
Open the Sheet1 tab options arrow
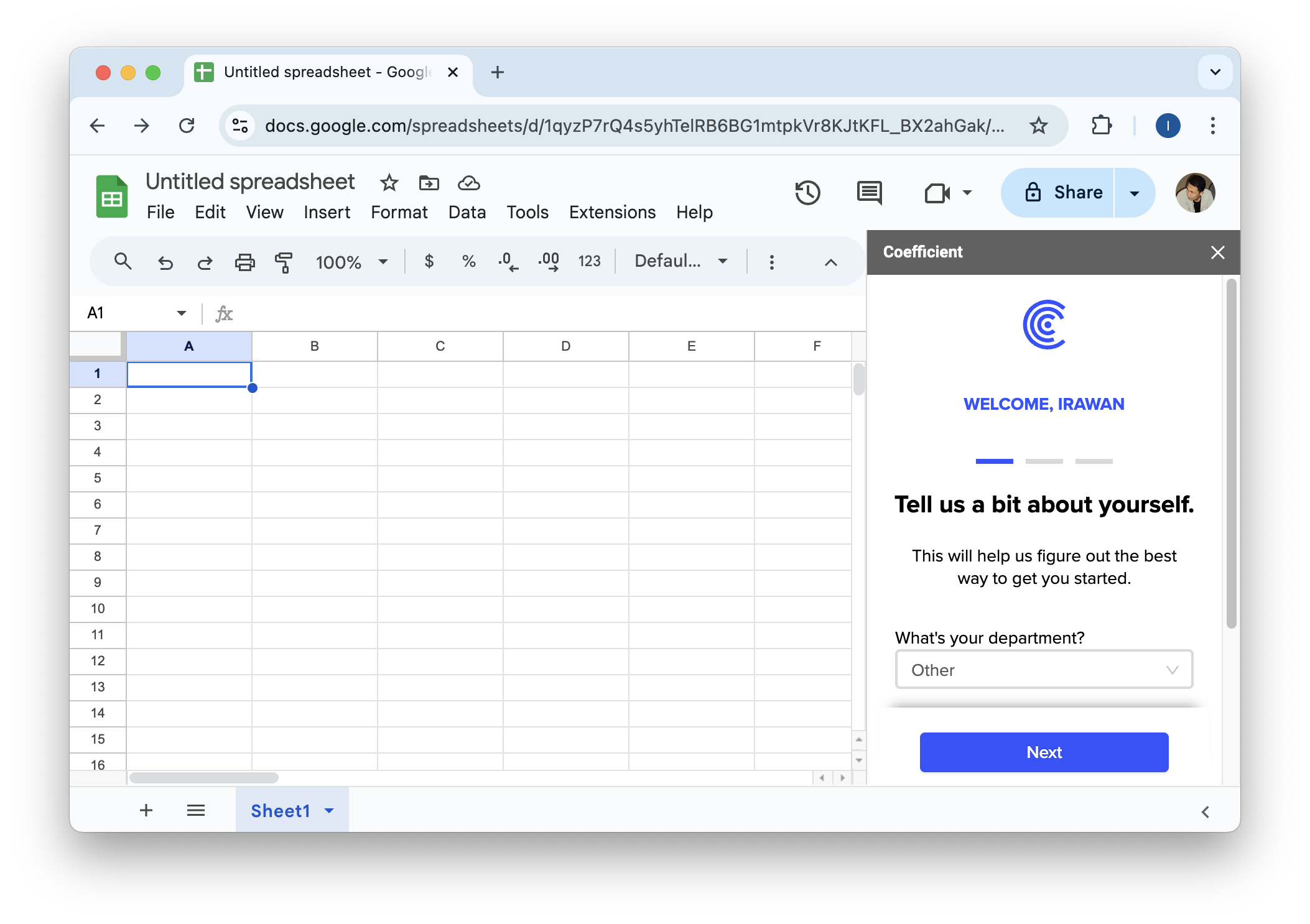329,810
